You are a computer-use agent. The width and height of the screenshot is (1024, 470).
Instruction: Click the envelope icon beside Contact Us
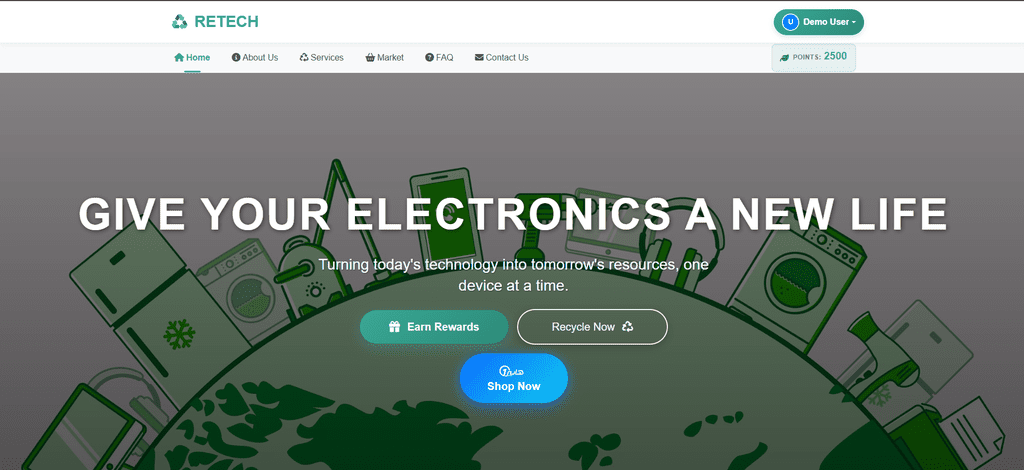pos(479,57)
